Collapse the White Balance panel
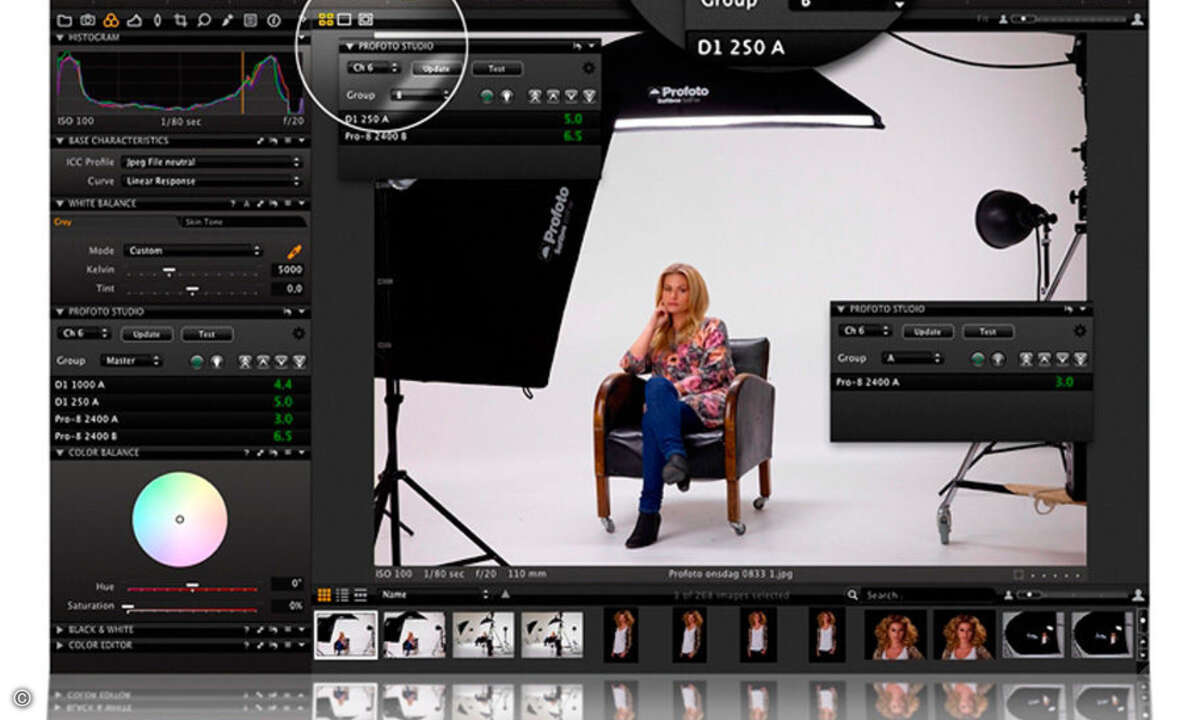 click(60, 204)
